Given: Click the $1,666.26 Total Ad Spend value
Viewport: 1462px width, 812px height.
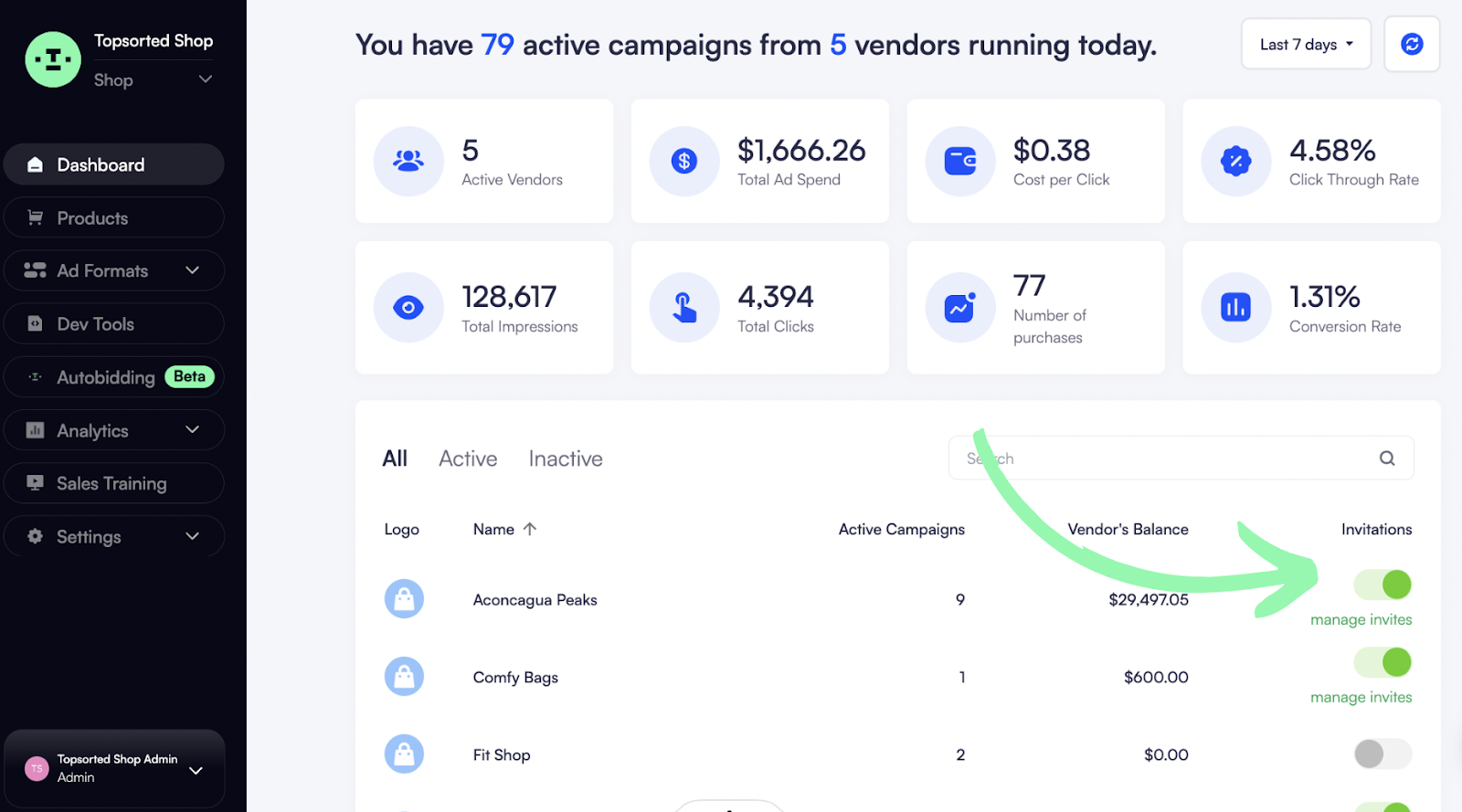Looking at the screenshot, I should click(801, 150).
